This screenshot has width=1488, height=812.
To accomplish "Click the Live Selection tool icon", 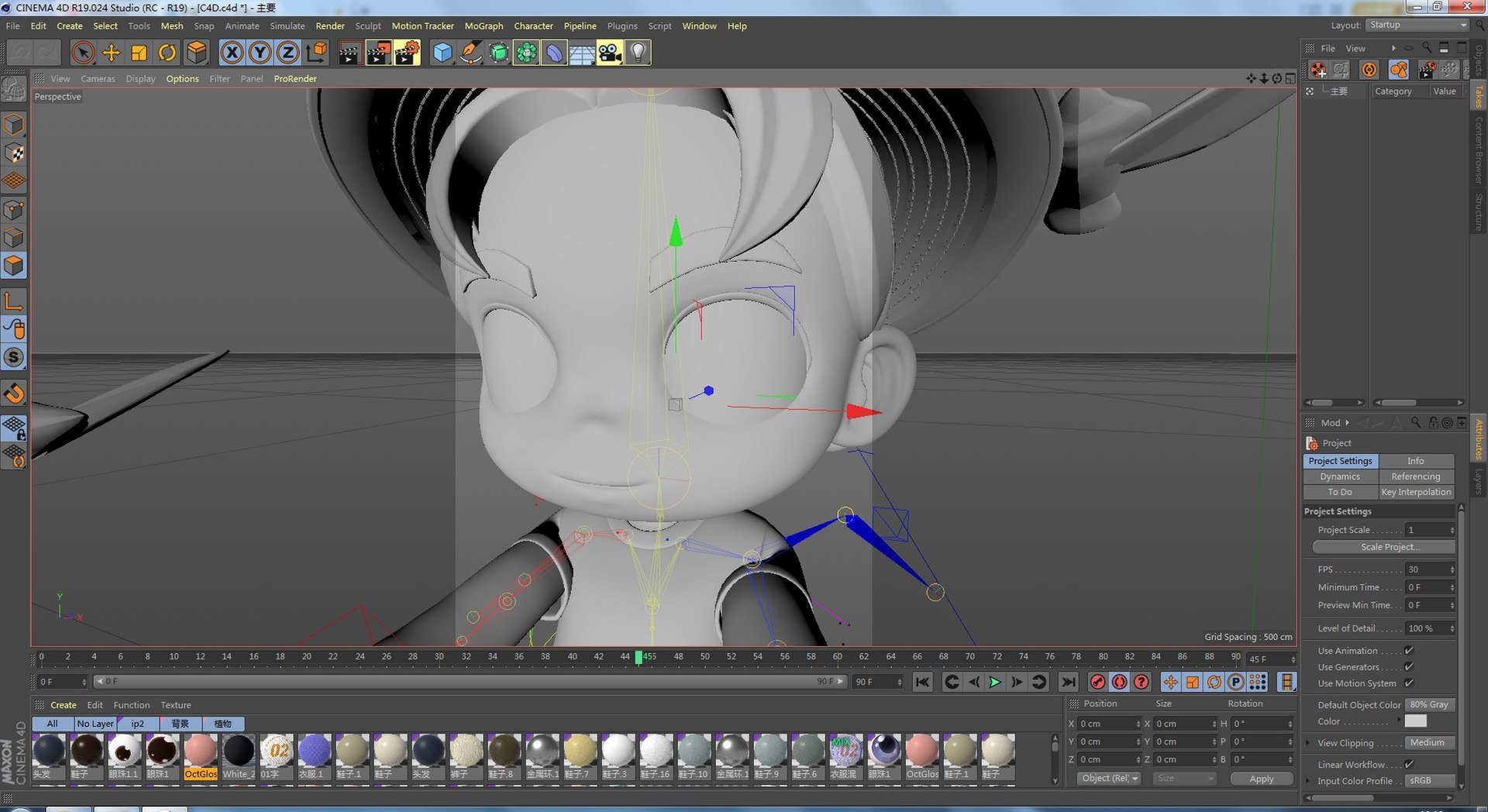I will (x=83, y=53).
